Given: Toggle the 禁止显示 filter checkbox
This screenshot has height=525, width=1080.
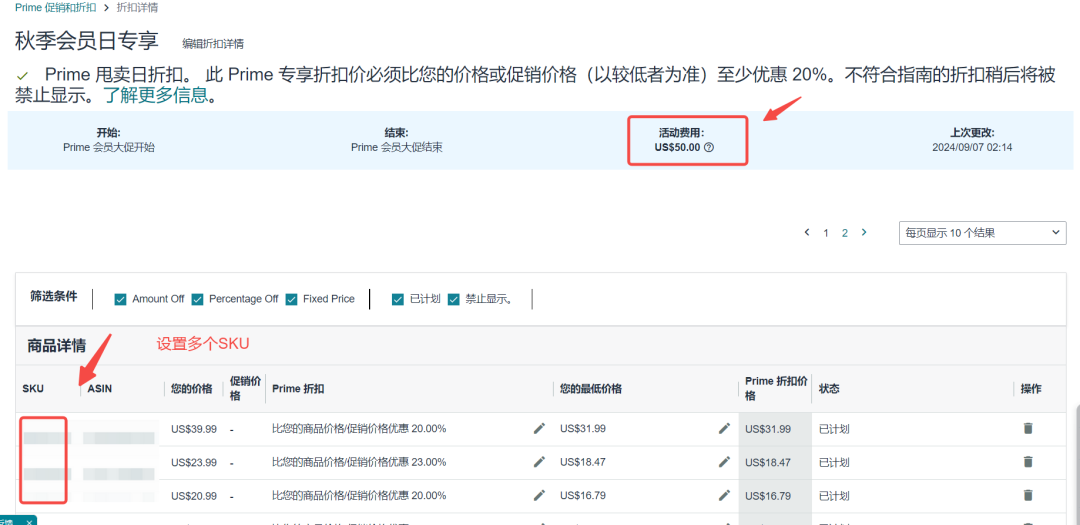Looking at the screenshot, I should pyautogui.click(x=453, y=299).
